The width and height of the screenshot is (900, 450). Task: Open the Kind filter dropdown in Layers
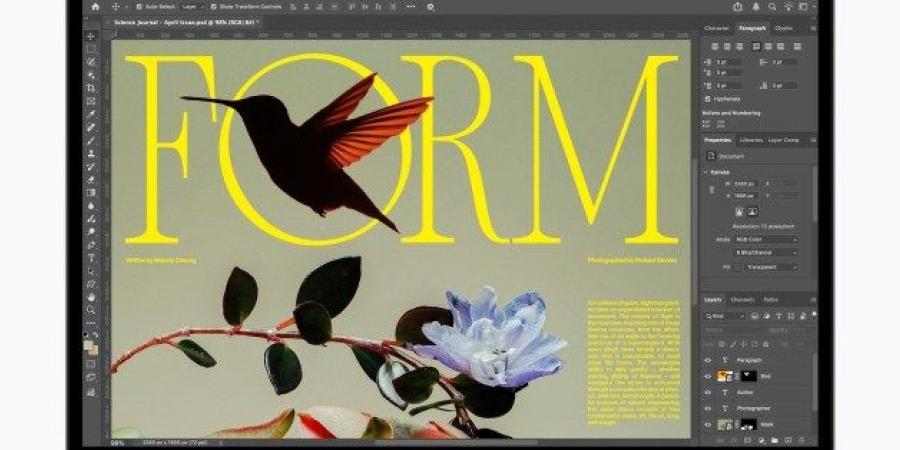tap(724, 316)
